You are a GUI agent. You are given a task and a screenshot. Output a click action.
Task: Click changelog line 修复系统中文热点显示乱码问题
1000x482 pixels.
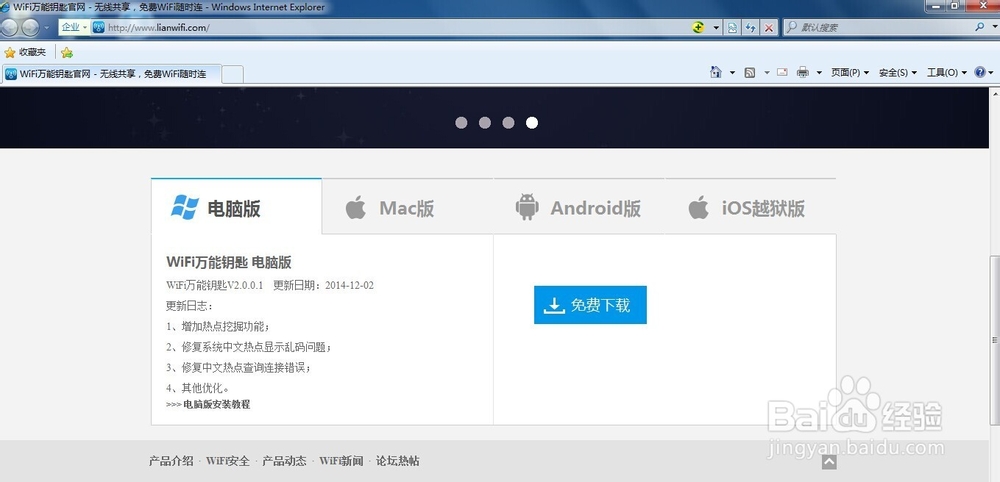point(249,347)
